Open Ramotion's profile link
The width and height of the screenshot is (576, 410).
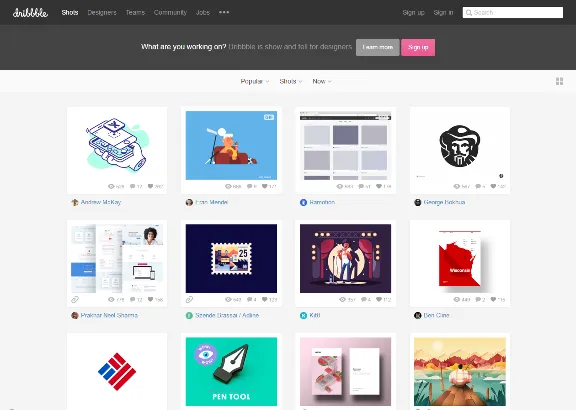coord(322,202)
